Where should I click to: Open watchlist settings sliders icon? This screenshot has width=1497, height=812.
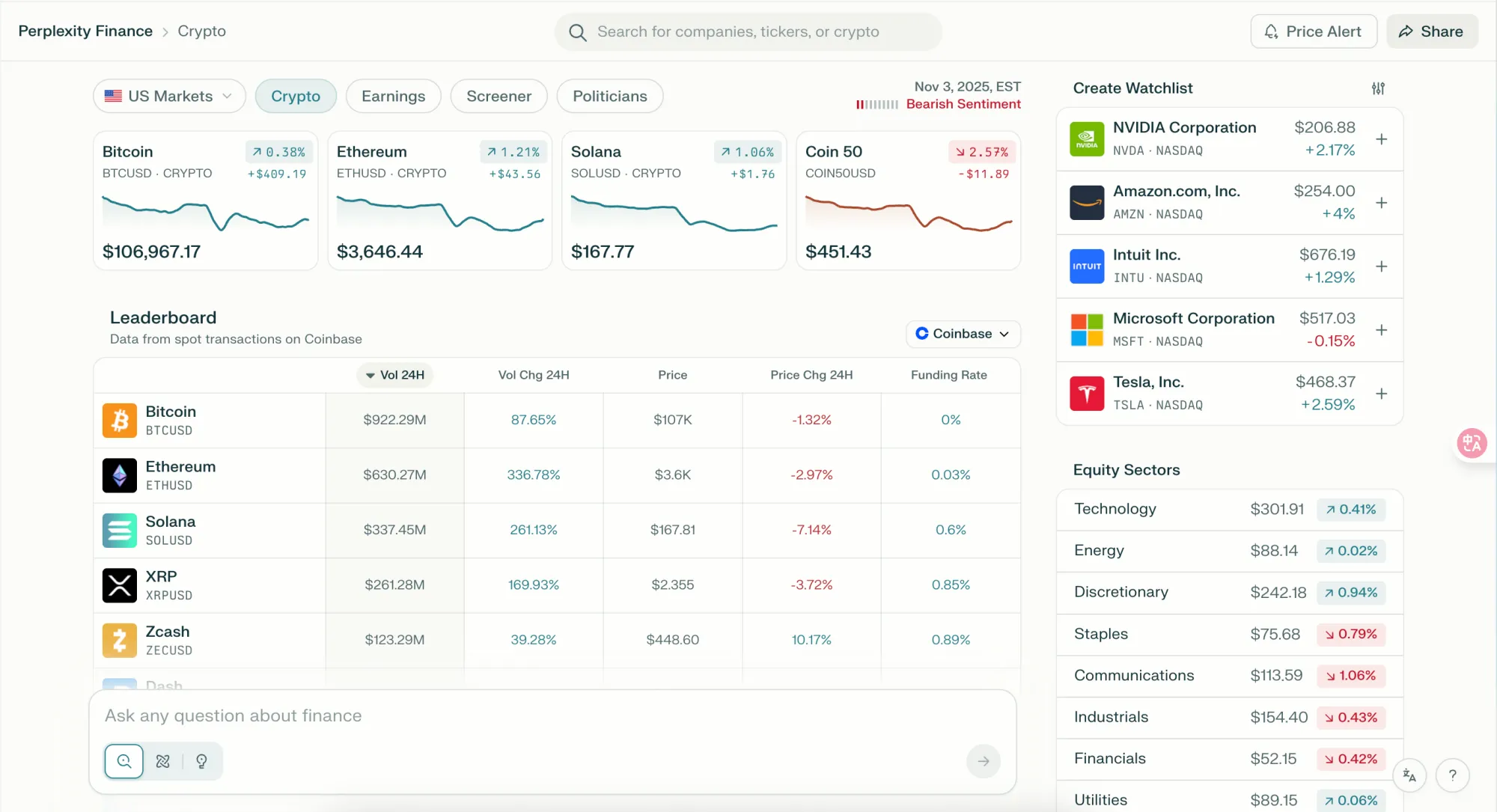coord(1378,88)
